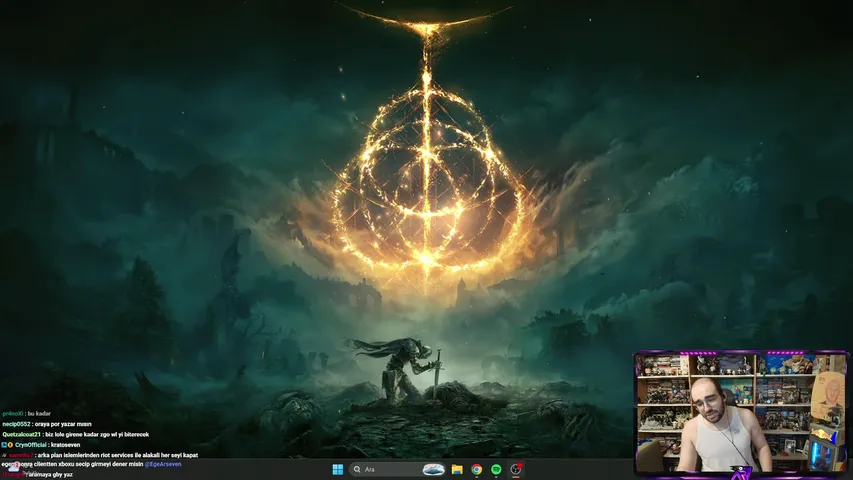Open Spotify from the taskbar

[496, 469]
